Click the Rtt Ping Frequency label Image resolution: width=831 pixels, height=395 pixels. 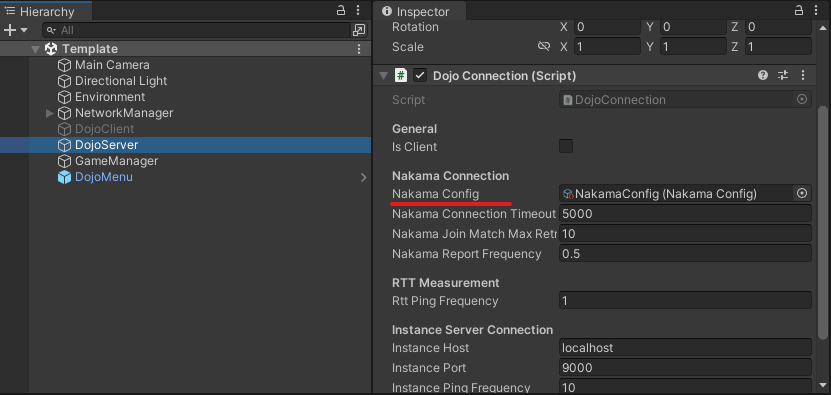tap(445, 301)
